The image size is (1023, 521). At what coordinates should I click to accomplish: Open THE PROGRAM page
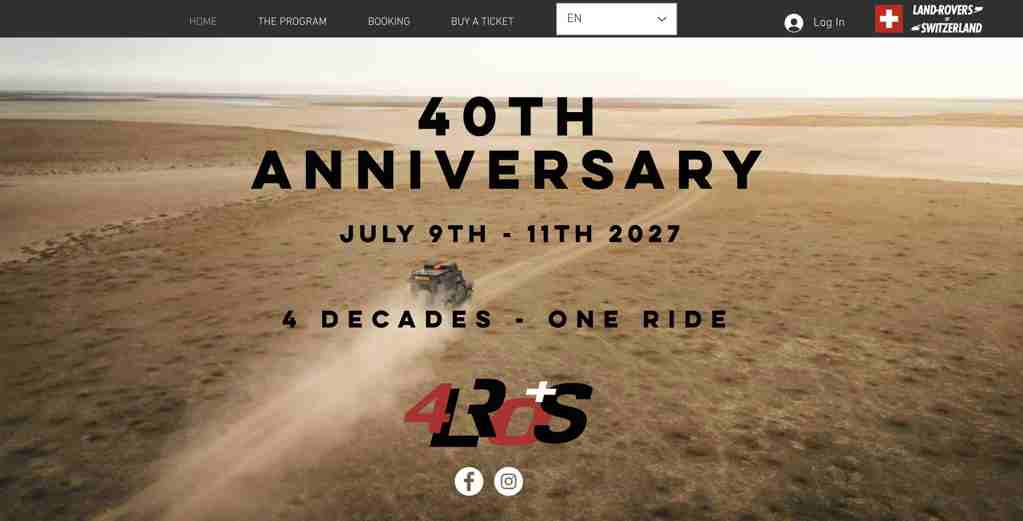click(292, 22)
